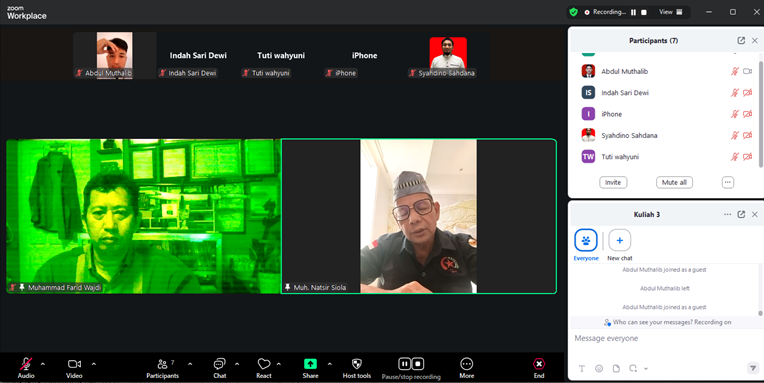Expand the React options arrow
Screen dimensions: 764x383
pyautogui.click(x=279, y=364)
